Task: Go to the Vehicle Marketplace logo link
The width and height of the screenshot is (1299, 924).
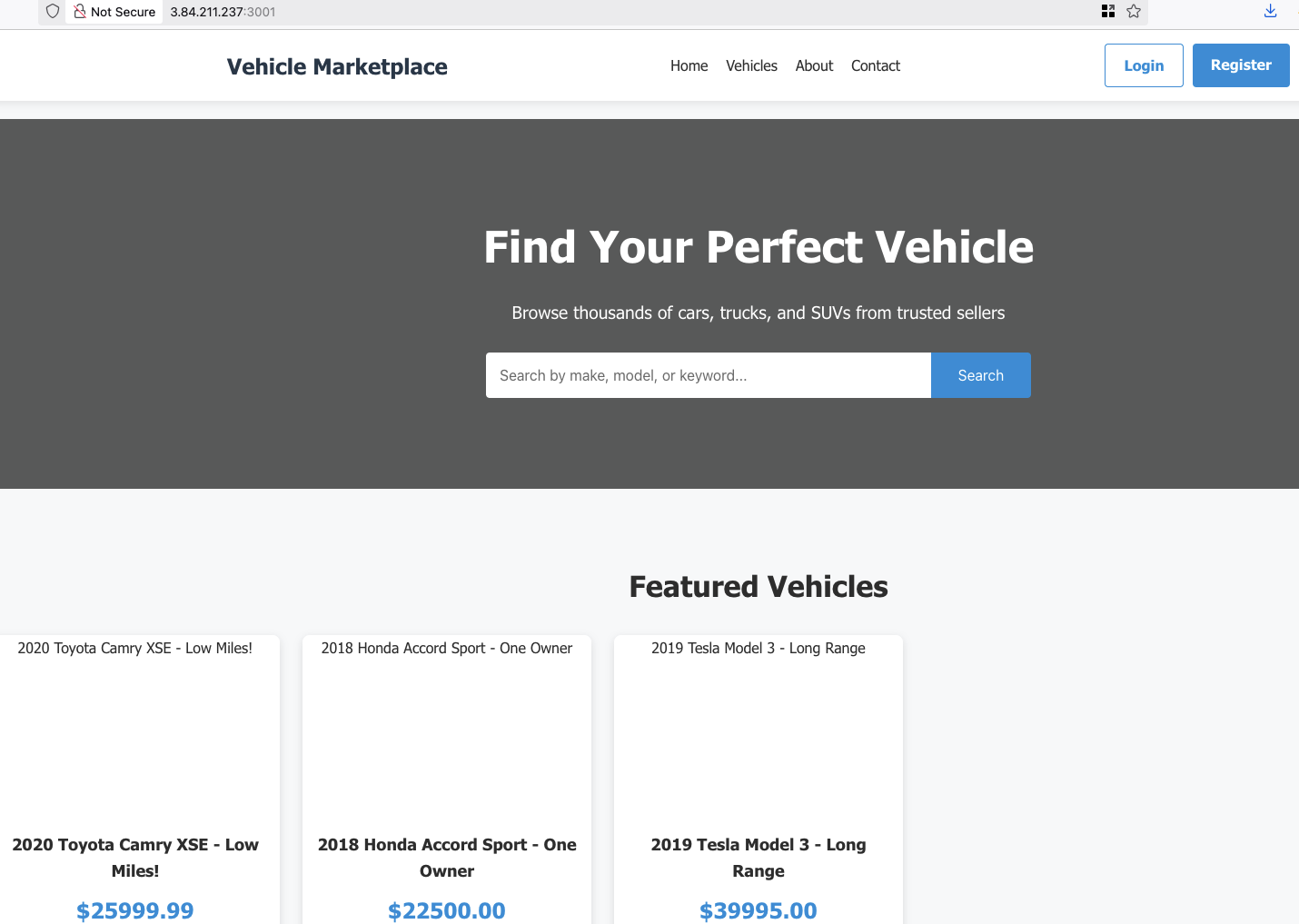Action: click(337, 66)
